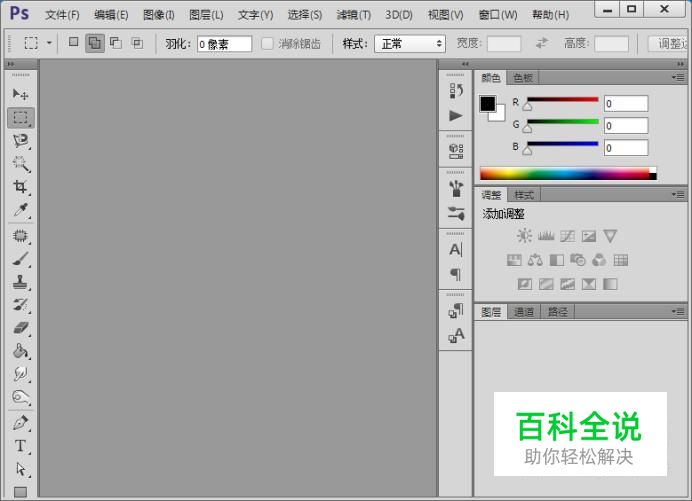The image size is (692, 501).
Task: Open the tool preset picker arrow
Action: point(49,43)
